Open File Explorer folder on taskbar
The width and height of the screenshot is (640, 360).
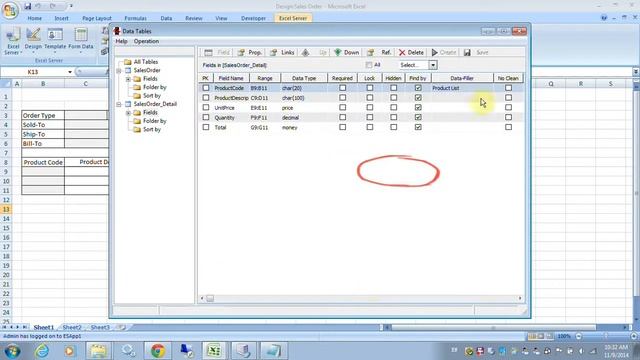pos(98,351)
